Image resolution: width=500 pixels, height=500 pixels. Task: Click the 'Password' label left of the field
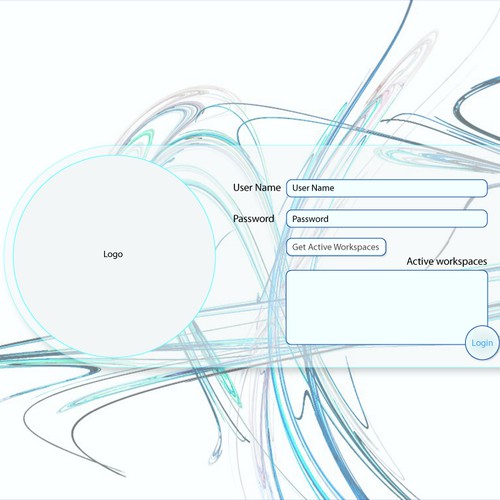point(253,219)
